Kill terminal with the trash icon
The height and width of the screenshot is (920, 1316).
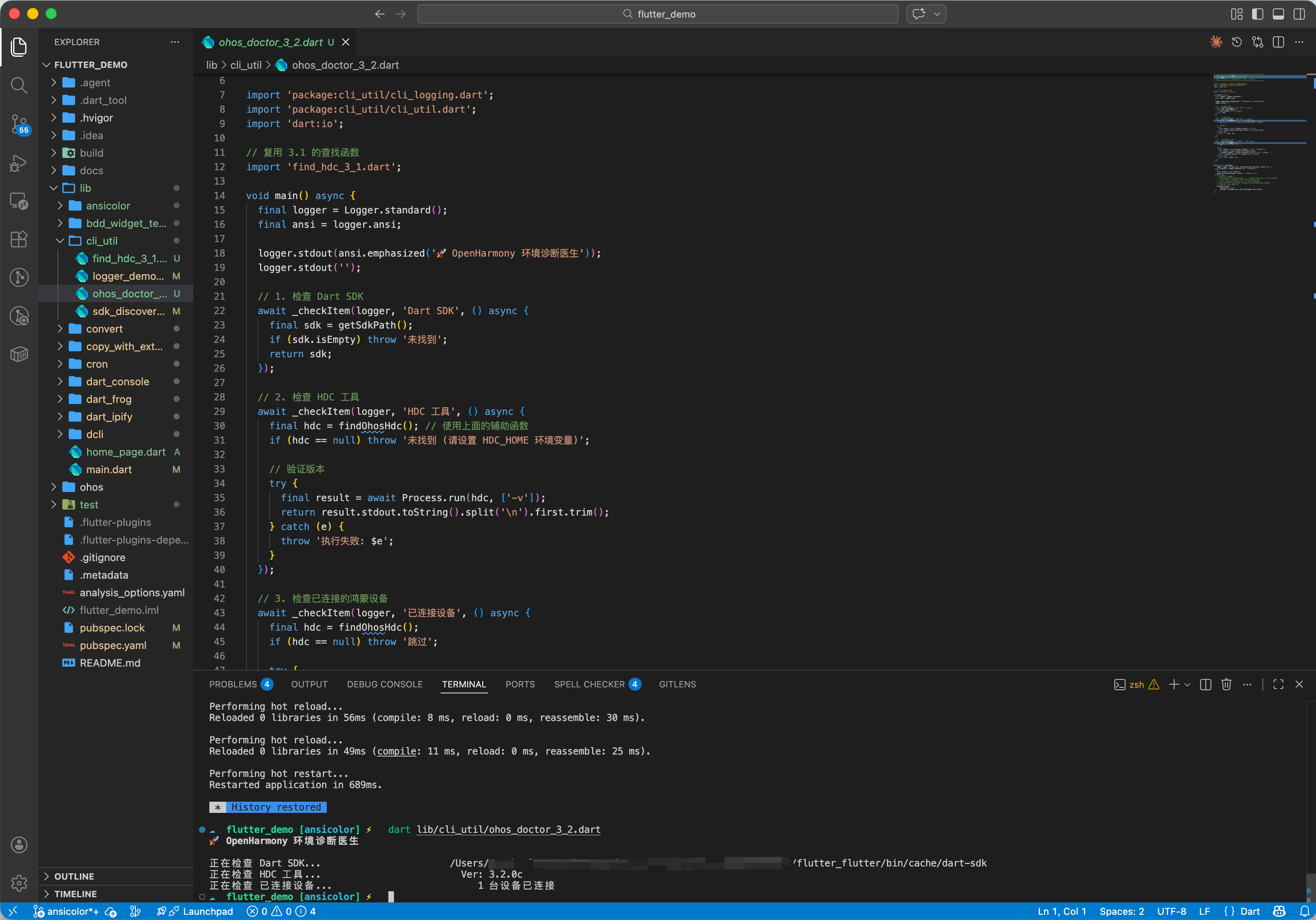pyautogui.click(x=1226, y=685)
